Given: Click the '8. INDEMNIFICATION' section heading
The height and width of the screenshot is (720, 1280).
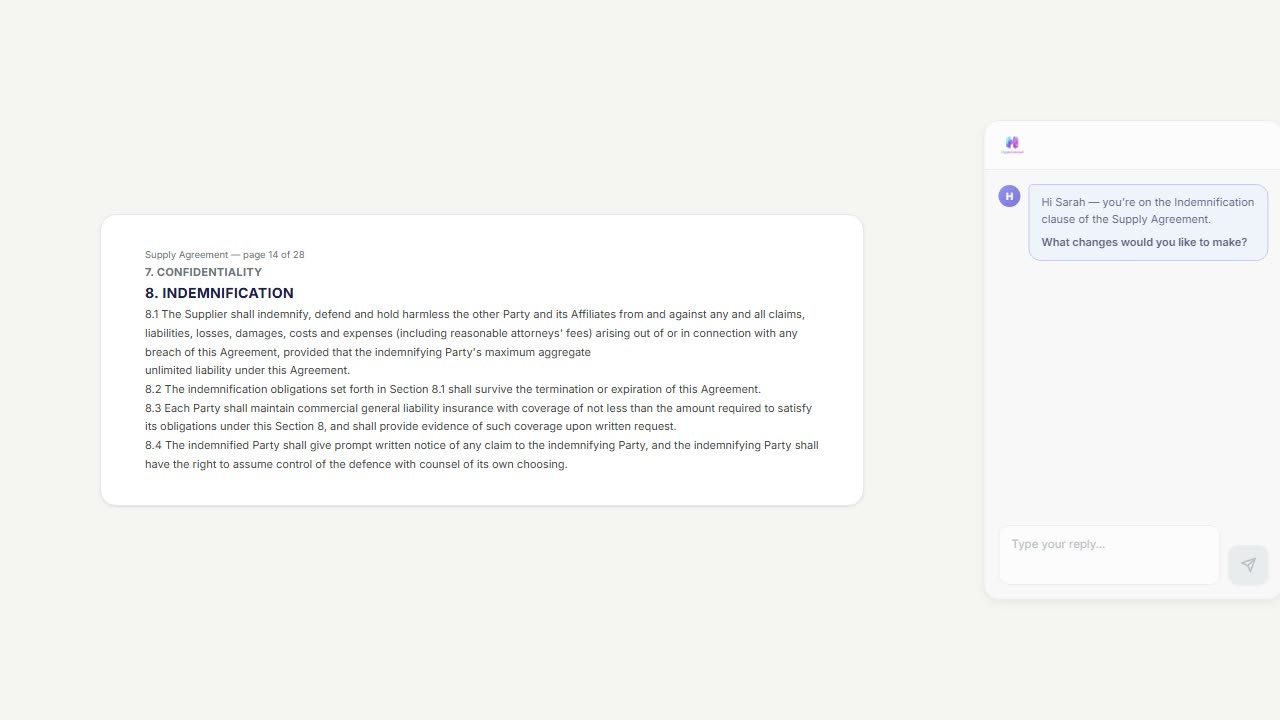Looking at the screenshot, I should pyautogui.click(x=219, y=293).
